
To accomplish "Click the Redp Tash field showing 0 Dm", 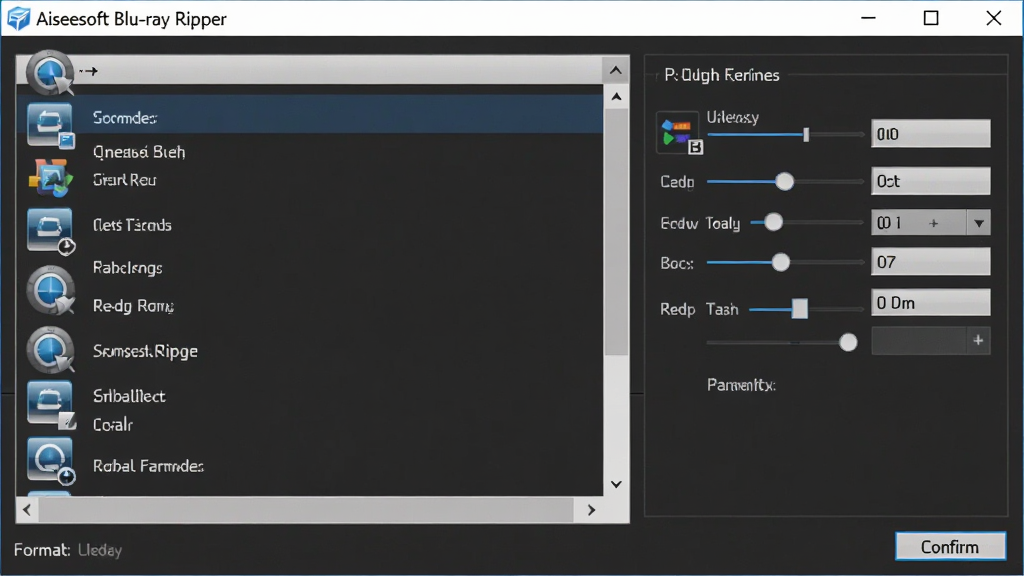I will [931, 303].
